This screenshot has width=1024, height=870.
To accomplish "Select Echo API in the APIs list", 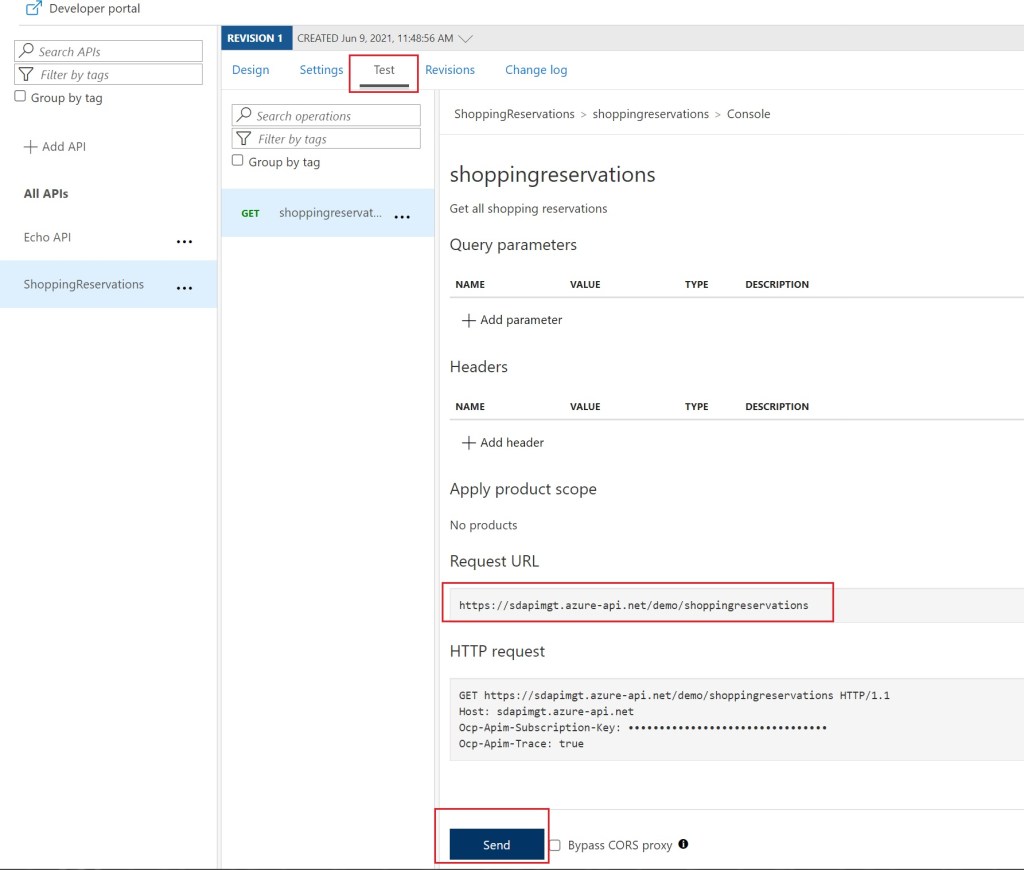I will point(47,238).
